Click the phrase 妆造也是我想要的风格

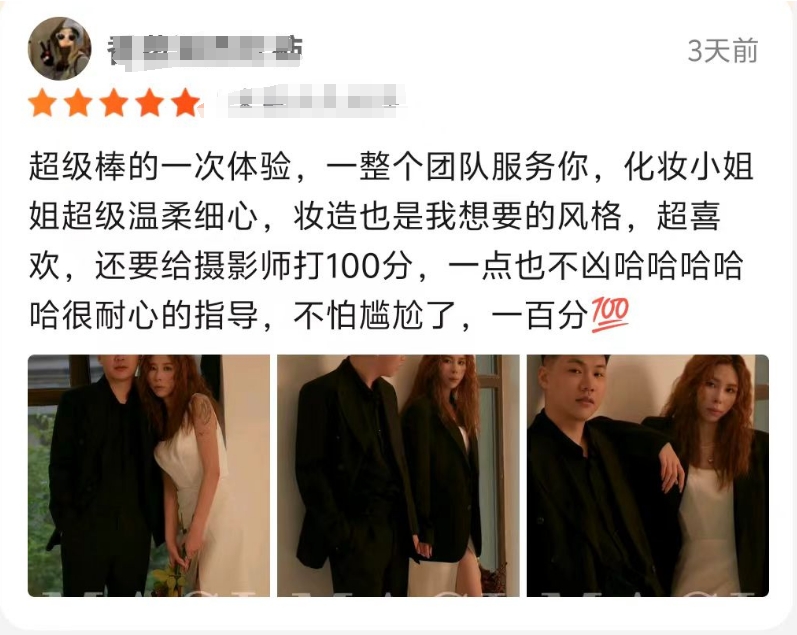tap(457, 216)
